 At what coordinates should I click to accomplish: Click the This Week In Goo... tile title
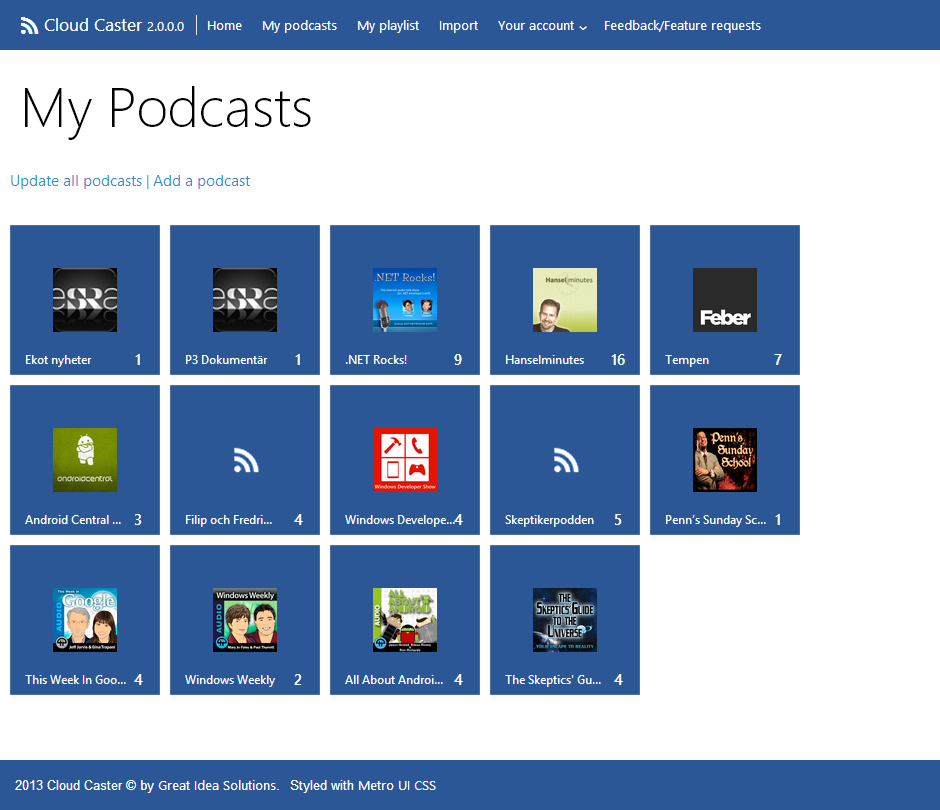(x=76, y=680)
